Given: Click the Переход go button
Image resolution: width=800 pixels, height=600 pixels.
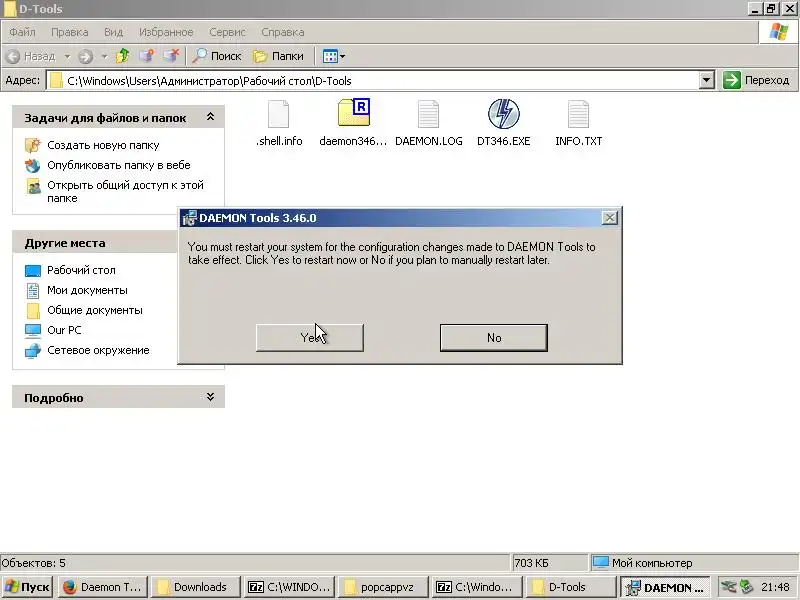Looking at the screenshot, I should pos(756,80).
